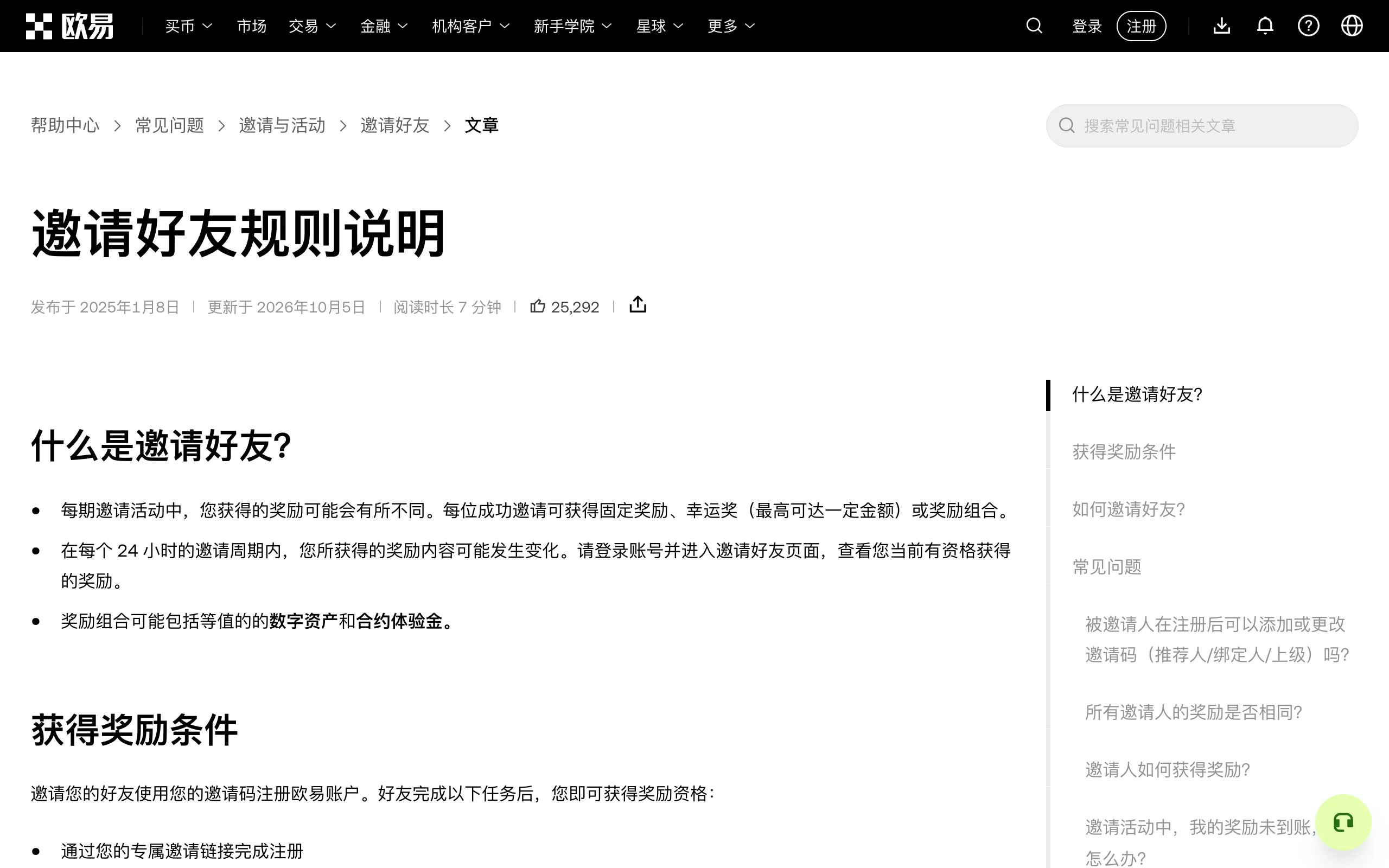Go to 邀请好友 breadcrumb
The height and width of the screenshot is (868, 1389).
pyautogui.click(x=395, y=125)
